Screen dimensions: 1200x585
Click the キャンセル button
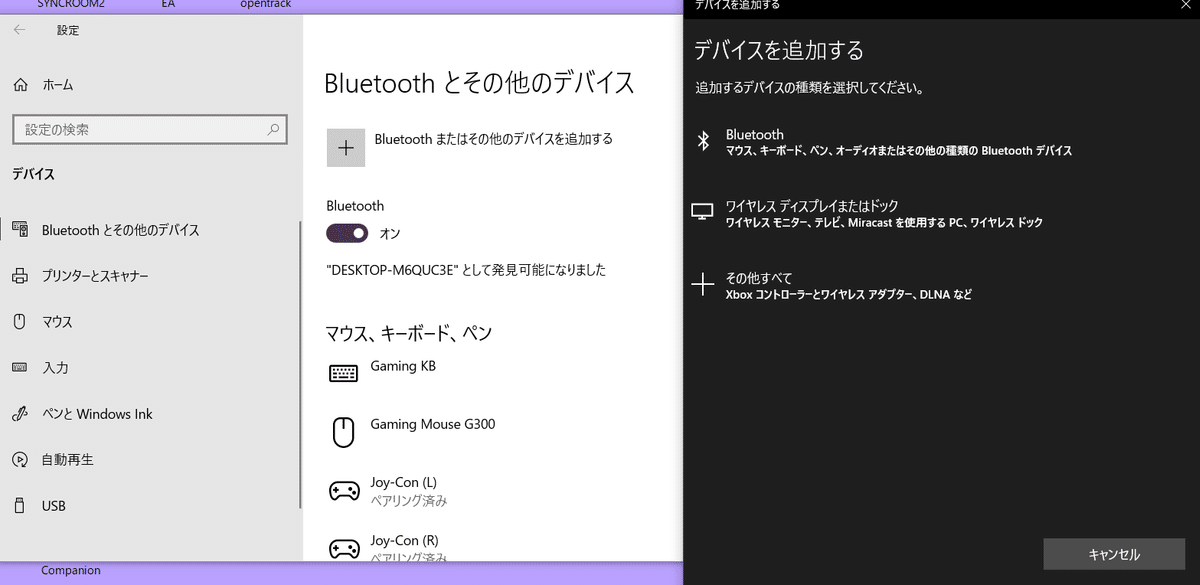[1114, 554]
